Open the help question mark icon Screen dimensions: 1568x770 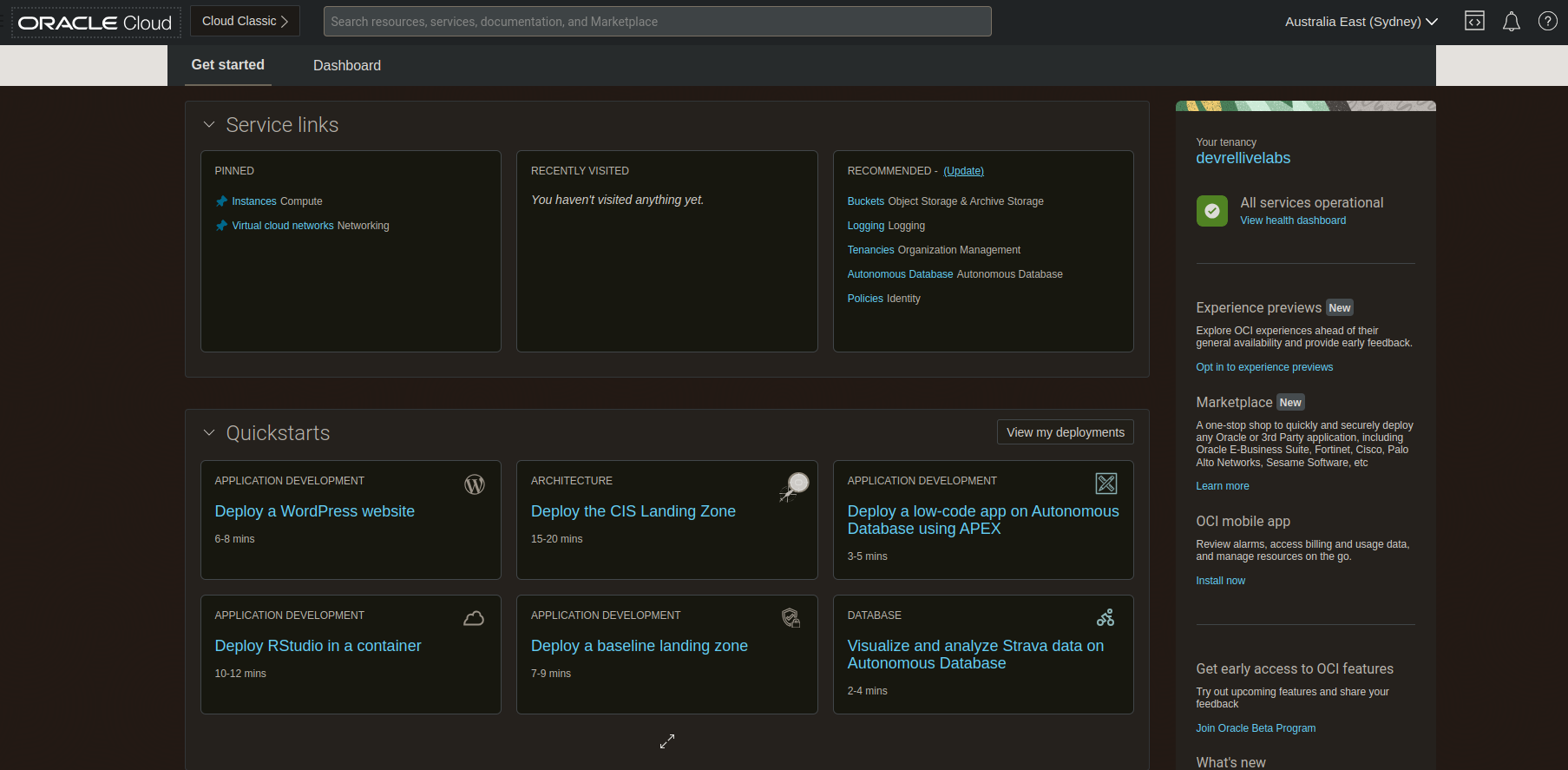[x=1548, y=21]
